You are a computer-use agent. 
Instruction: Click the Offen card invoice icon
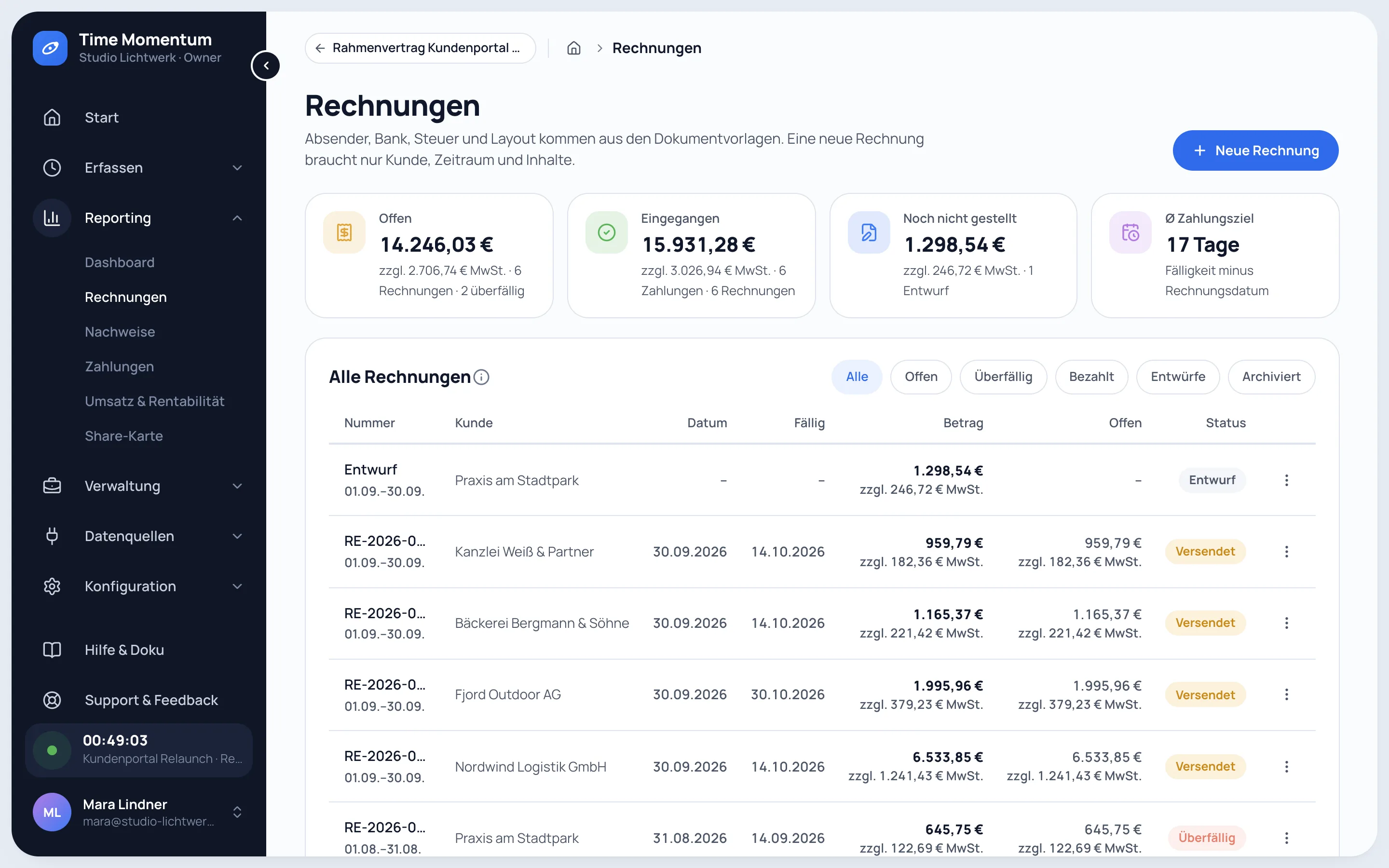(344, 232)
